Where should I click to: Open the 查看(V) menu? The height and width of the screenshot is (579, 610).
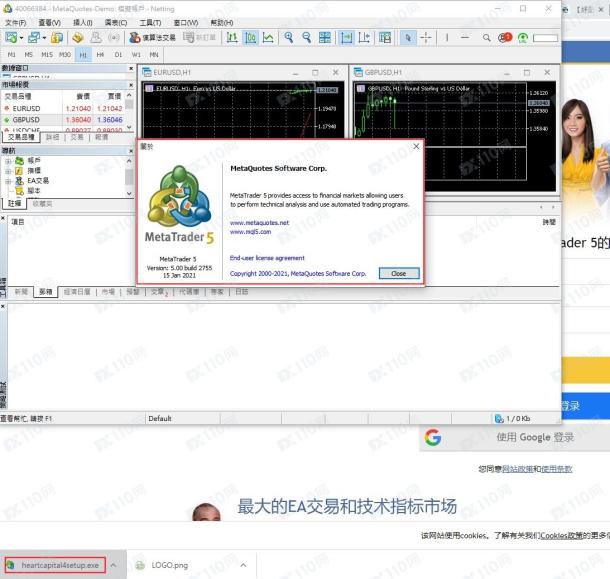49,23
